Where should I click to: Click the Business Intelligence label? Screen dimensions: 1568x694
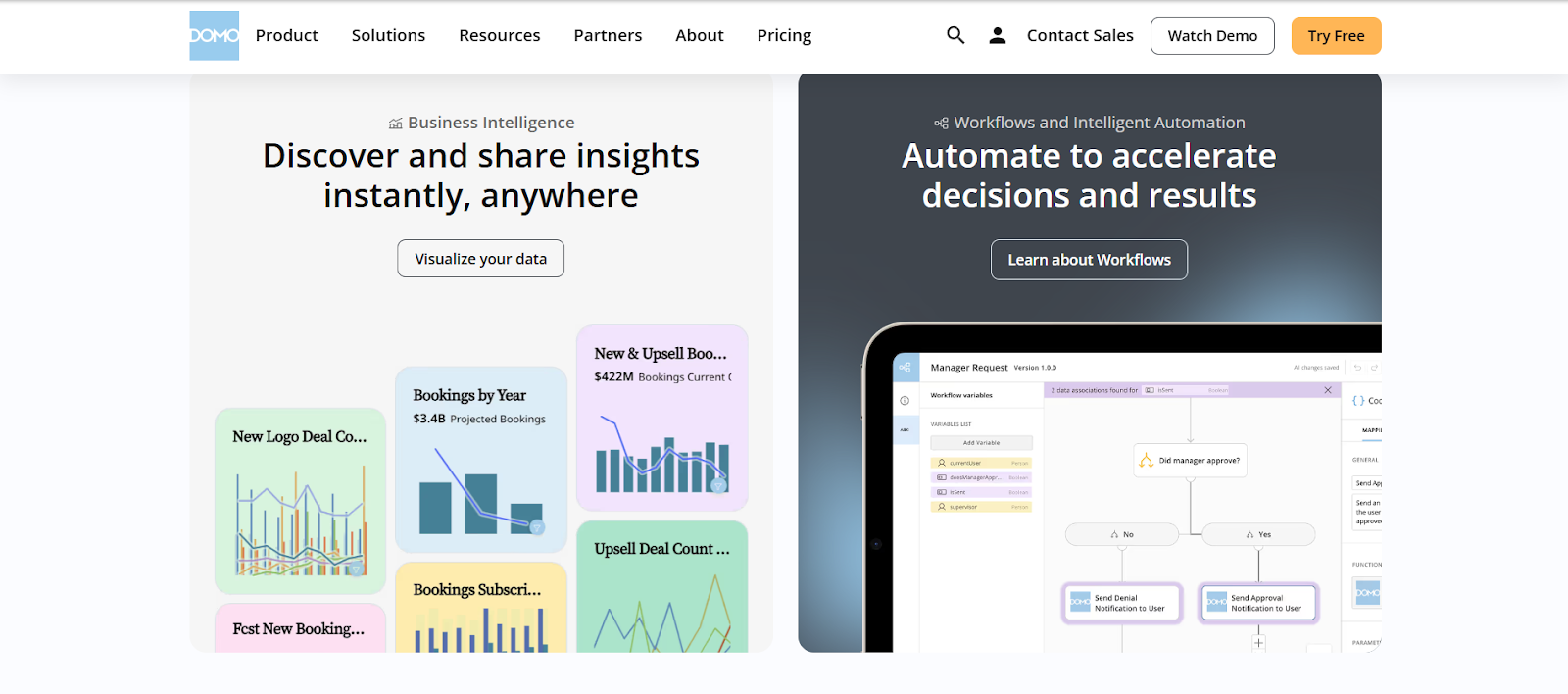point(491,123)
